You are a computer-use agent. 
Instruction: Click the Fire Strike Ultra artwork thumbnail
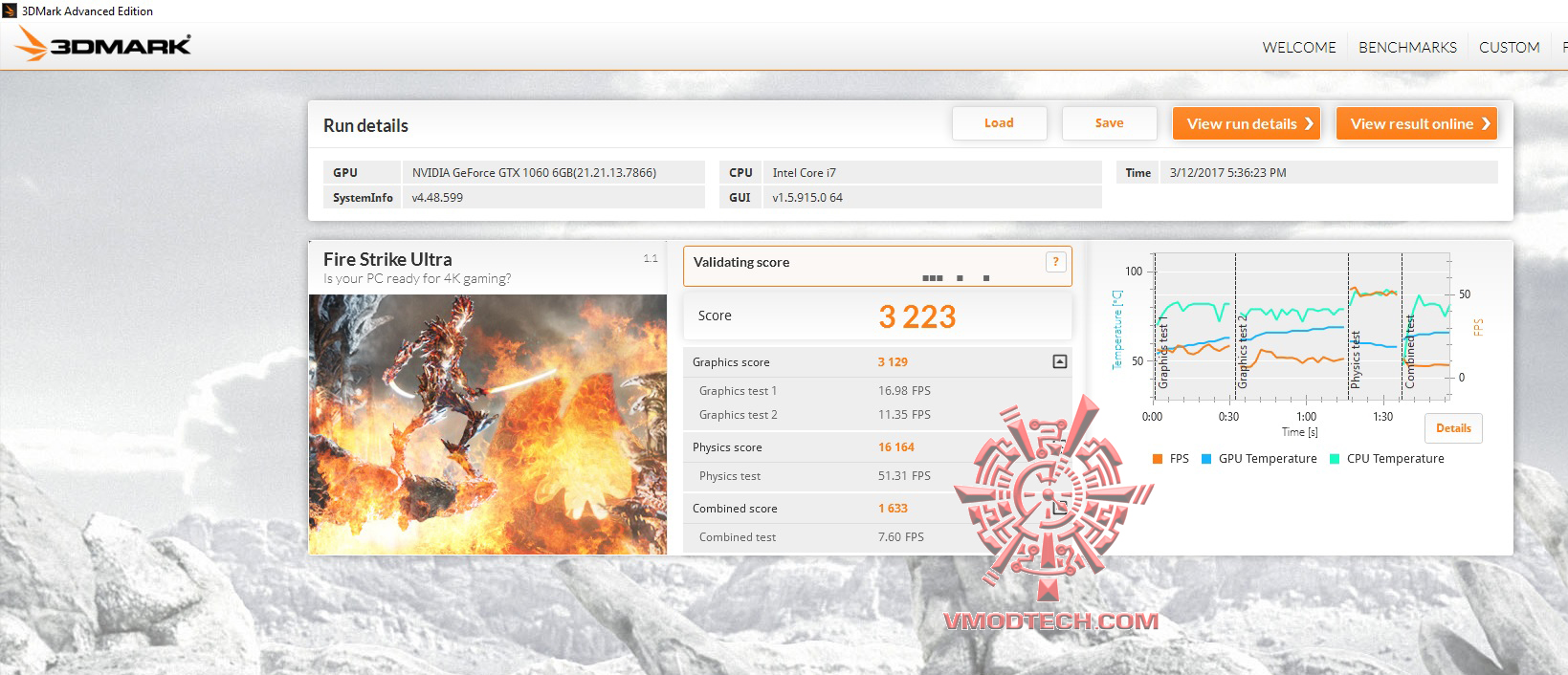point(488,424)
